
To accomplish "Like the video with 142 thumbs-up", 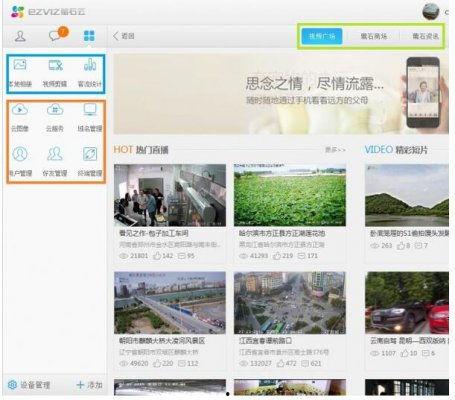I will (157, 256).
